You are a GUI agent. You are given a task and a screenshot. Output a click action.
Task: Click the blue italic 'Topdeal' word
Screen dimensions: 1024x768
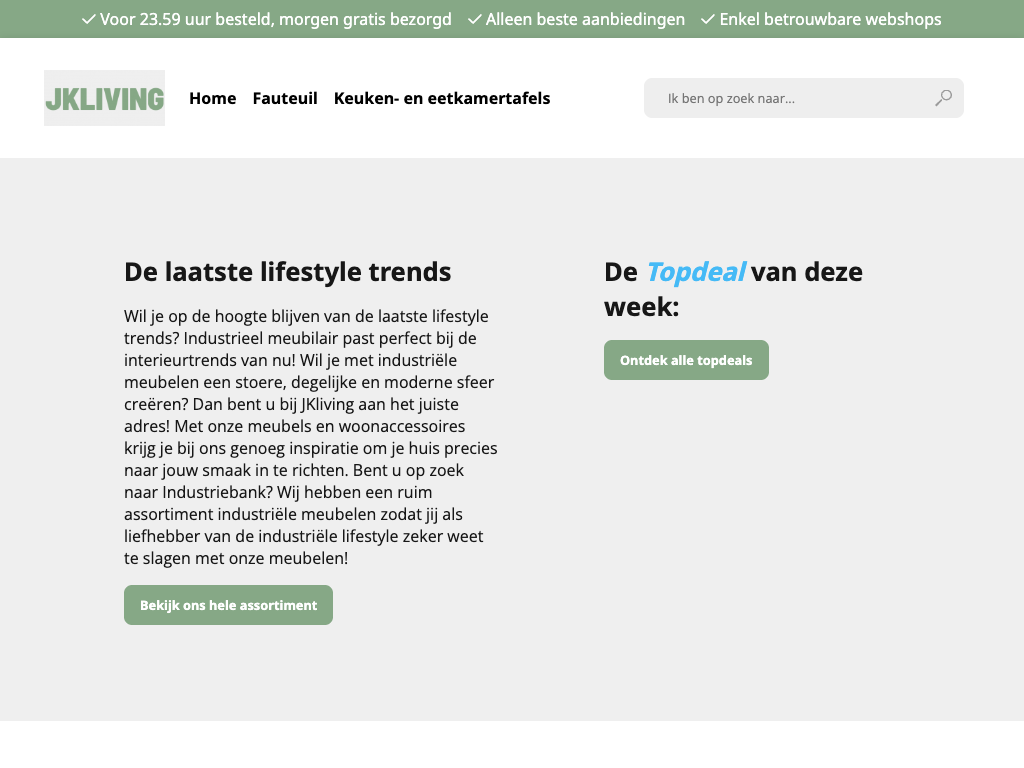click(x=695, y=272)
